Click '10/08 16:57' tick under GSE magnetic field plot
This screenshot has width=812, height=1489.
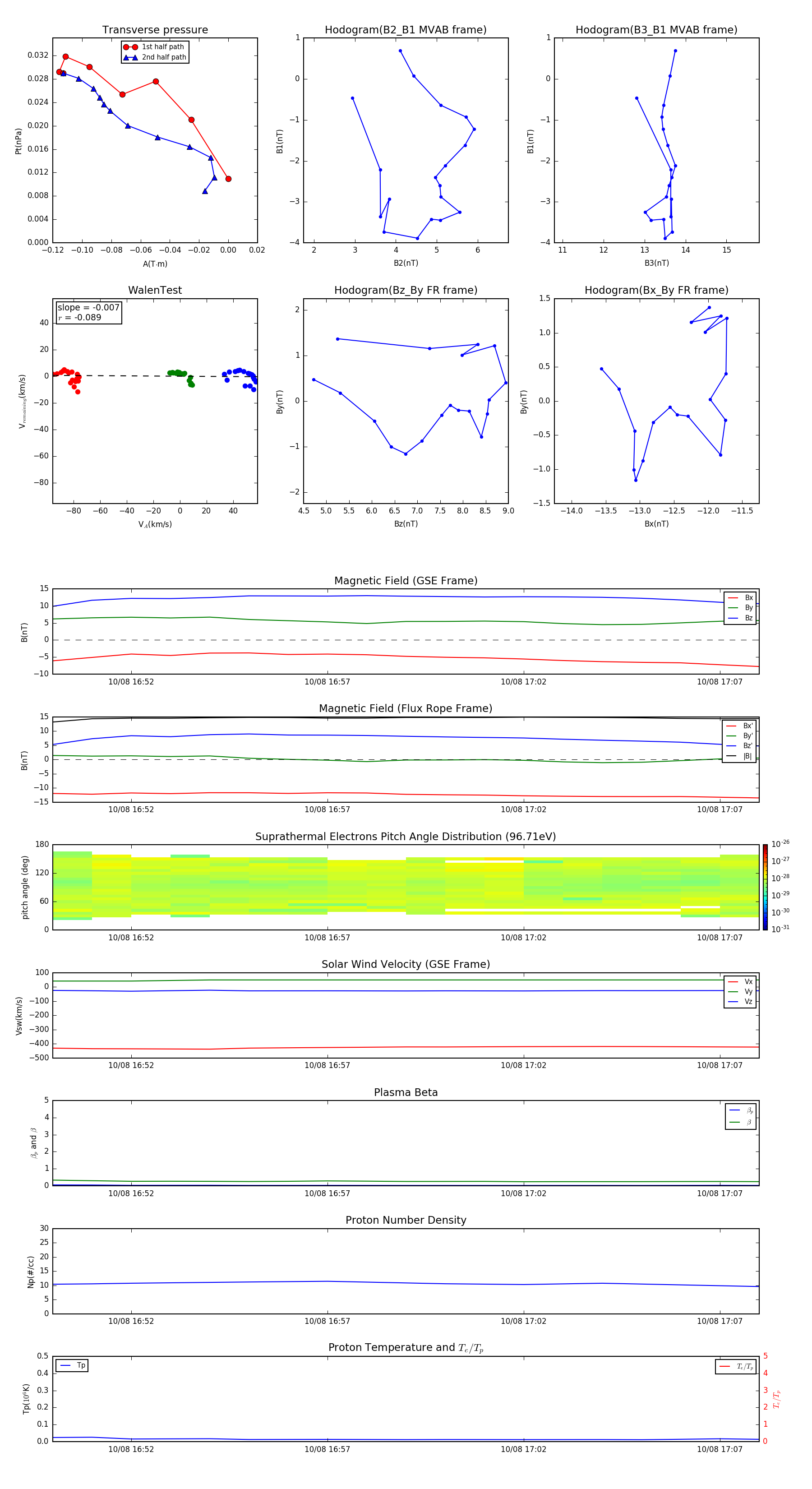click(x=327, y=682)
